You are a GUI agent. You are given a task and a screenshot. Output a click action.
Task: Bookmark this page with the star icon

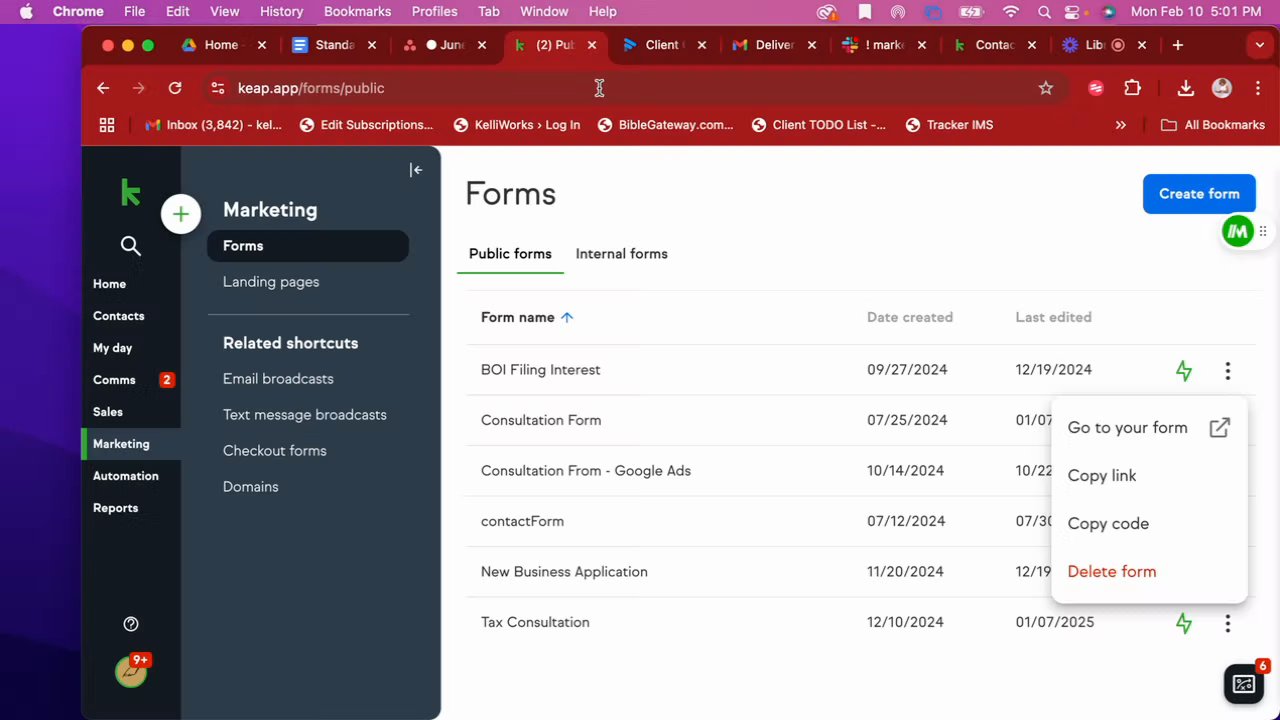coord(1046,88)
